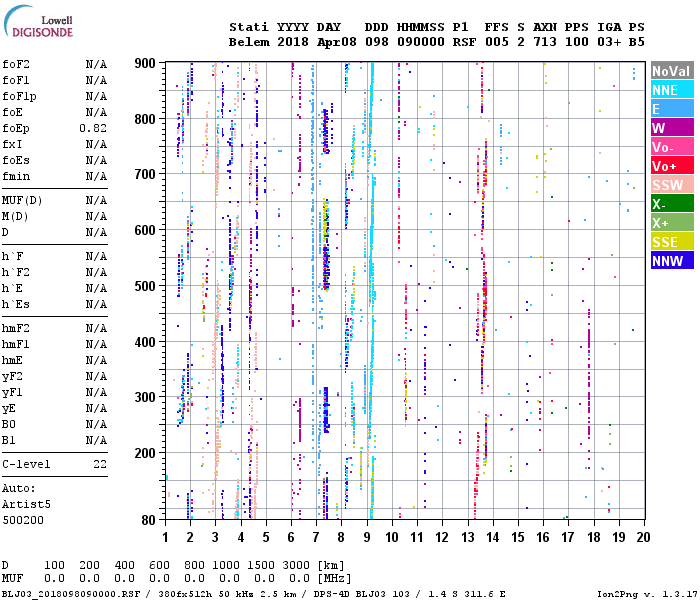
Task: Select the SSE yellow legend swatch
Action: click(672, 242)
